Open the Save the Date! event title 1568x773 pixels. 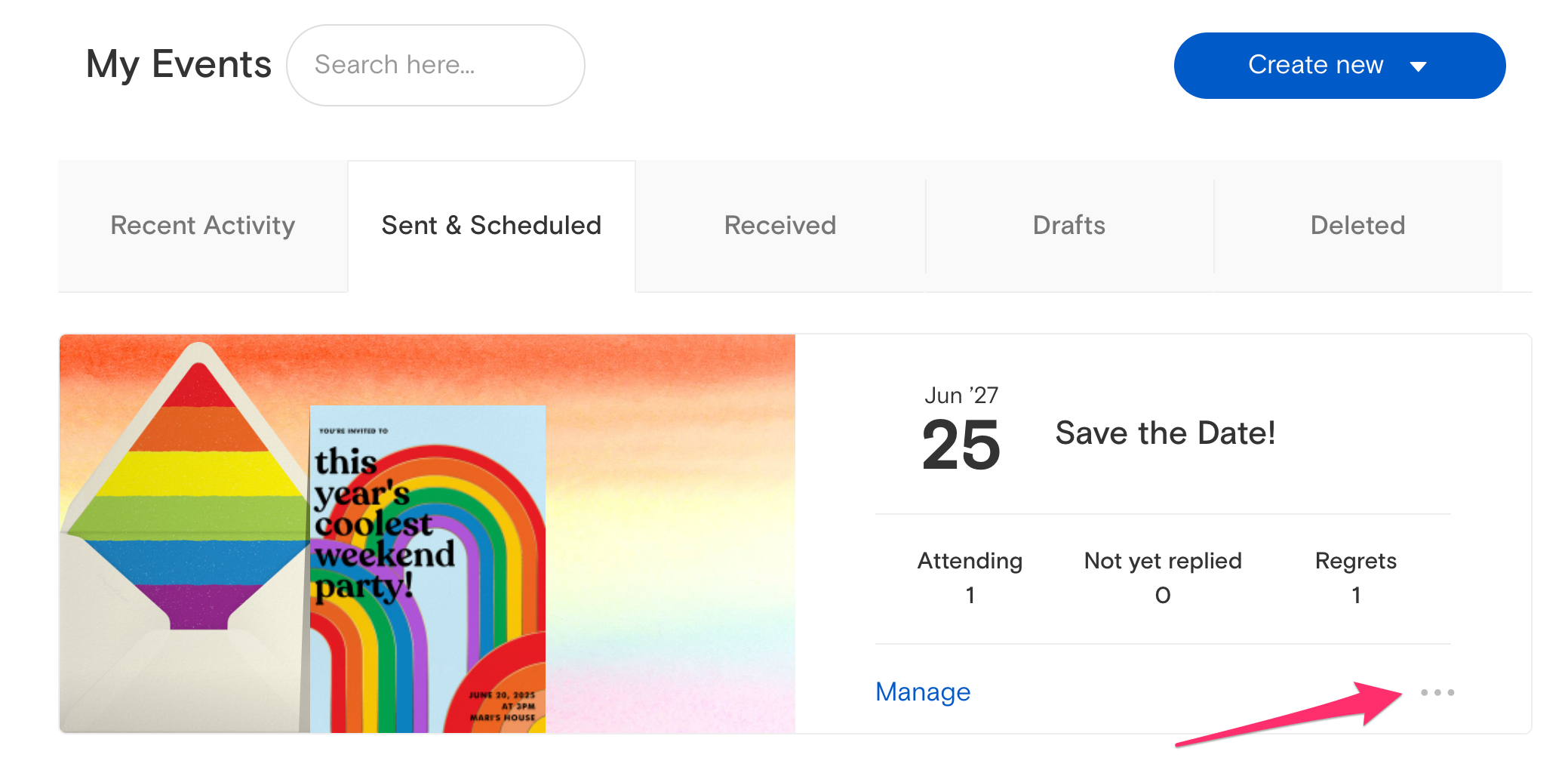(1165, 433)
